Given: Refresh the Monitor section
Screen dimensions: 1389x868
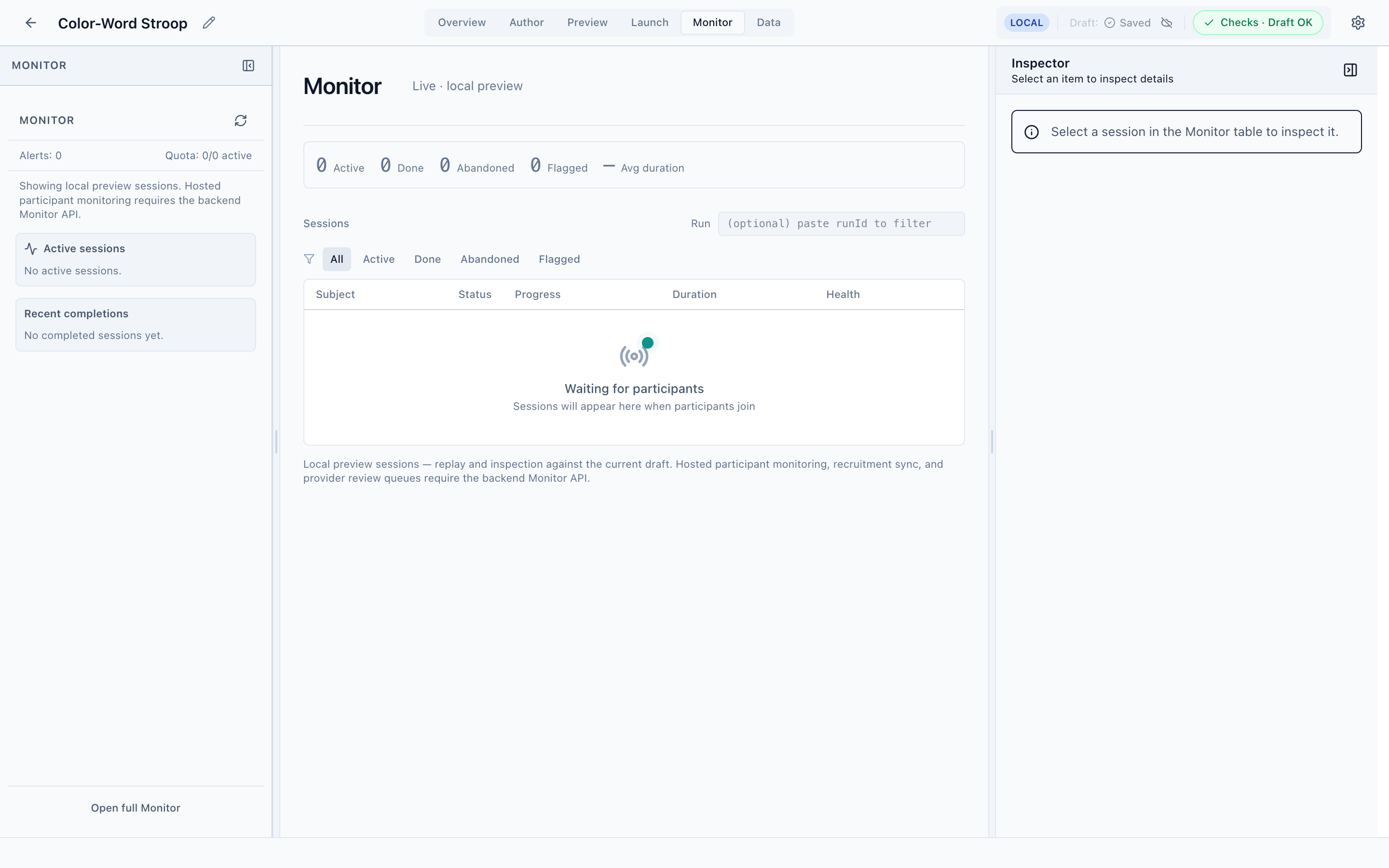Looking at the screenshot, I should (241, 121).
